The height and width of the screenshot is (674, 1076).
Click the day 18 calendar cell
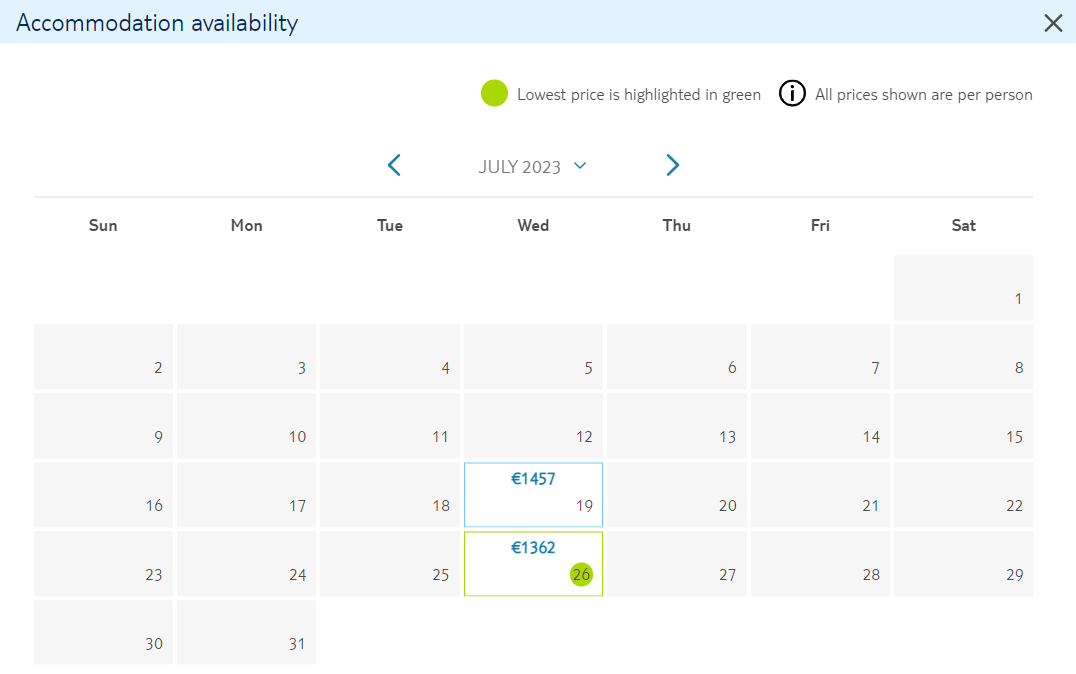[390, 495]
